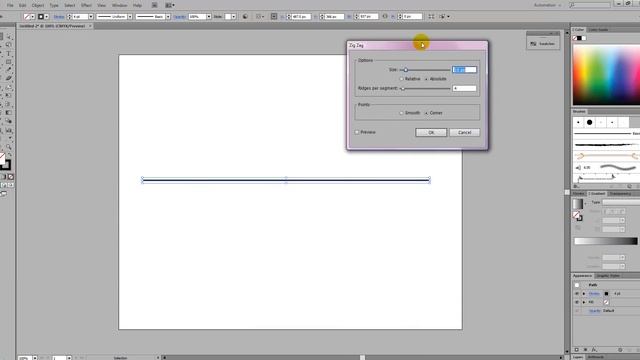Open the Type menu
The height and width of the screenshot is (360, 640).
click(x=54, y=5)
